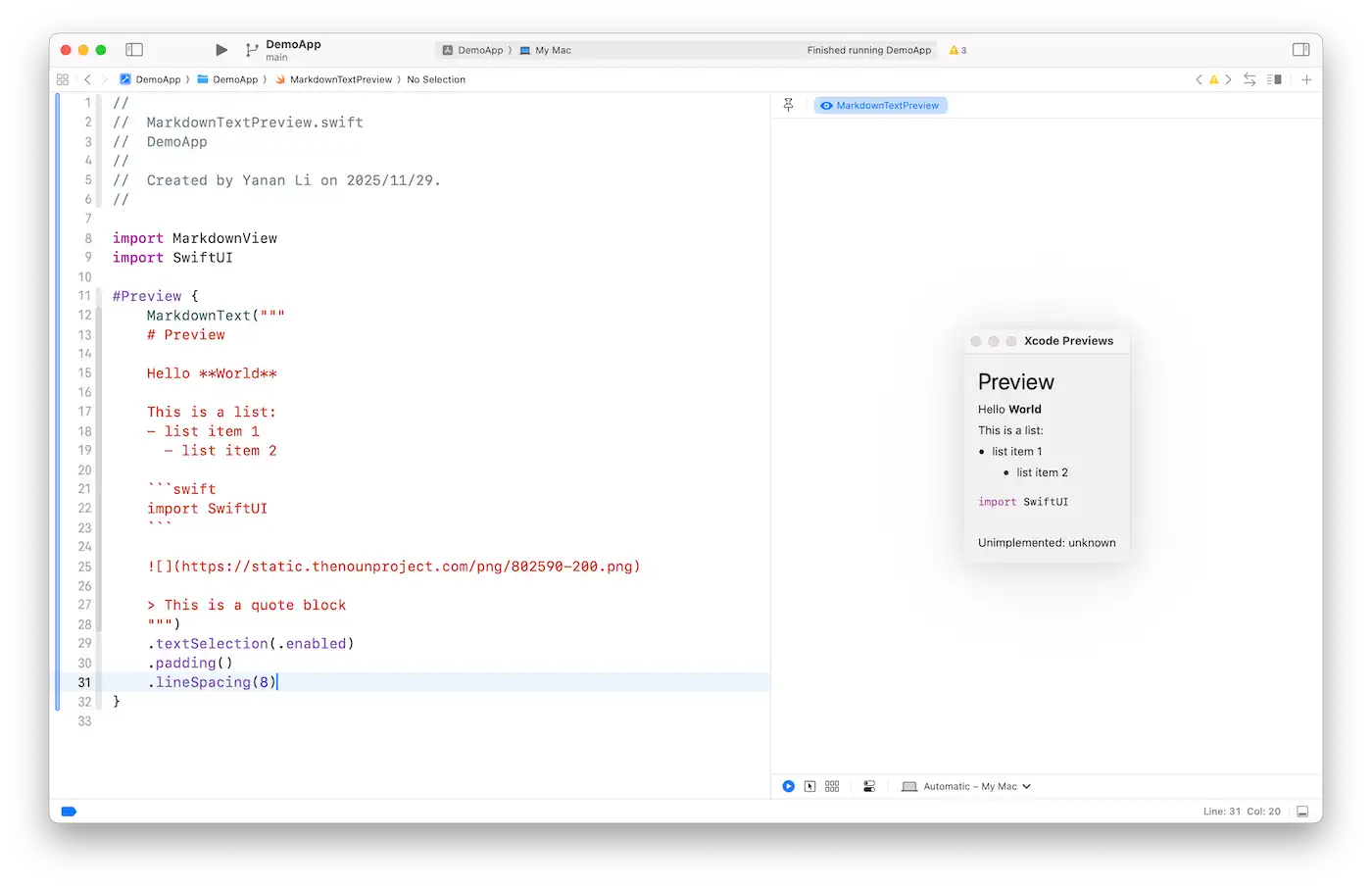Click the 3 warnings indicator in activity view
Screen dimensions: 1372x888
(x=955, y=50)
